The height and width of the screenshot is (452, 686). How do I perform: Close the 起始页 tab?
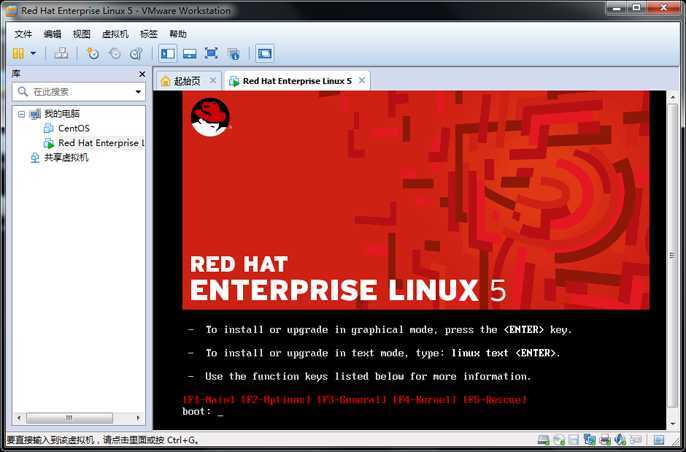(213, 81)
